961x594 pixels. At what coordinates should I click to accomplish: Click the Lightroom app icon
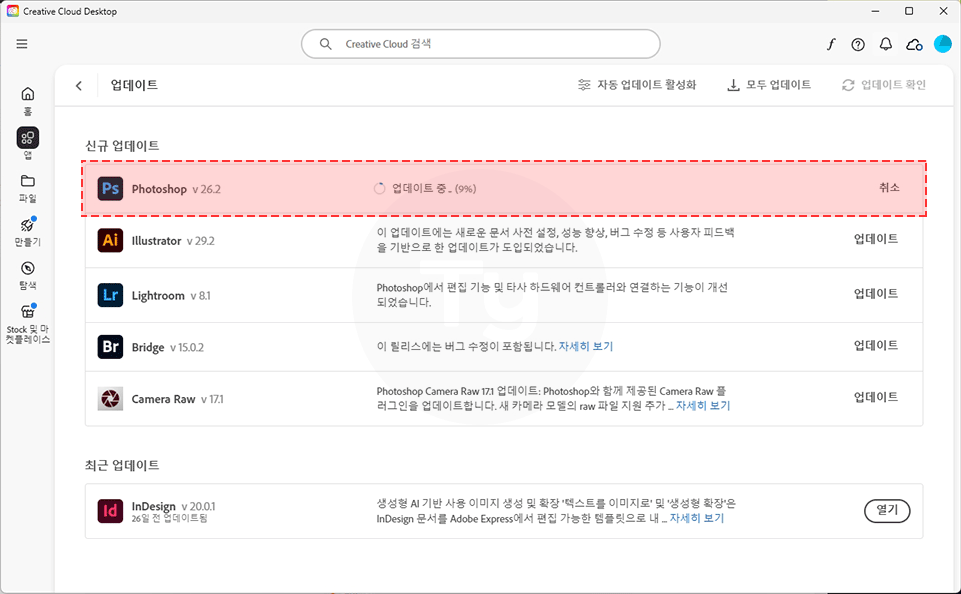coord(110,295)
